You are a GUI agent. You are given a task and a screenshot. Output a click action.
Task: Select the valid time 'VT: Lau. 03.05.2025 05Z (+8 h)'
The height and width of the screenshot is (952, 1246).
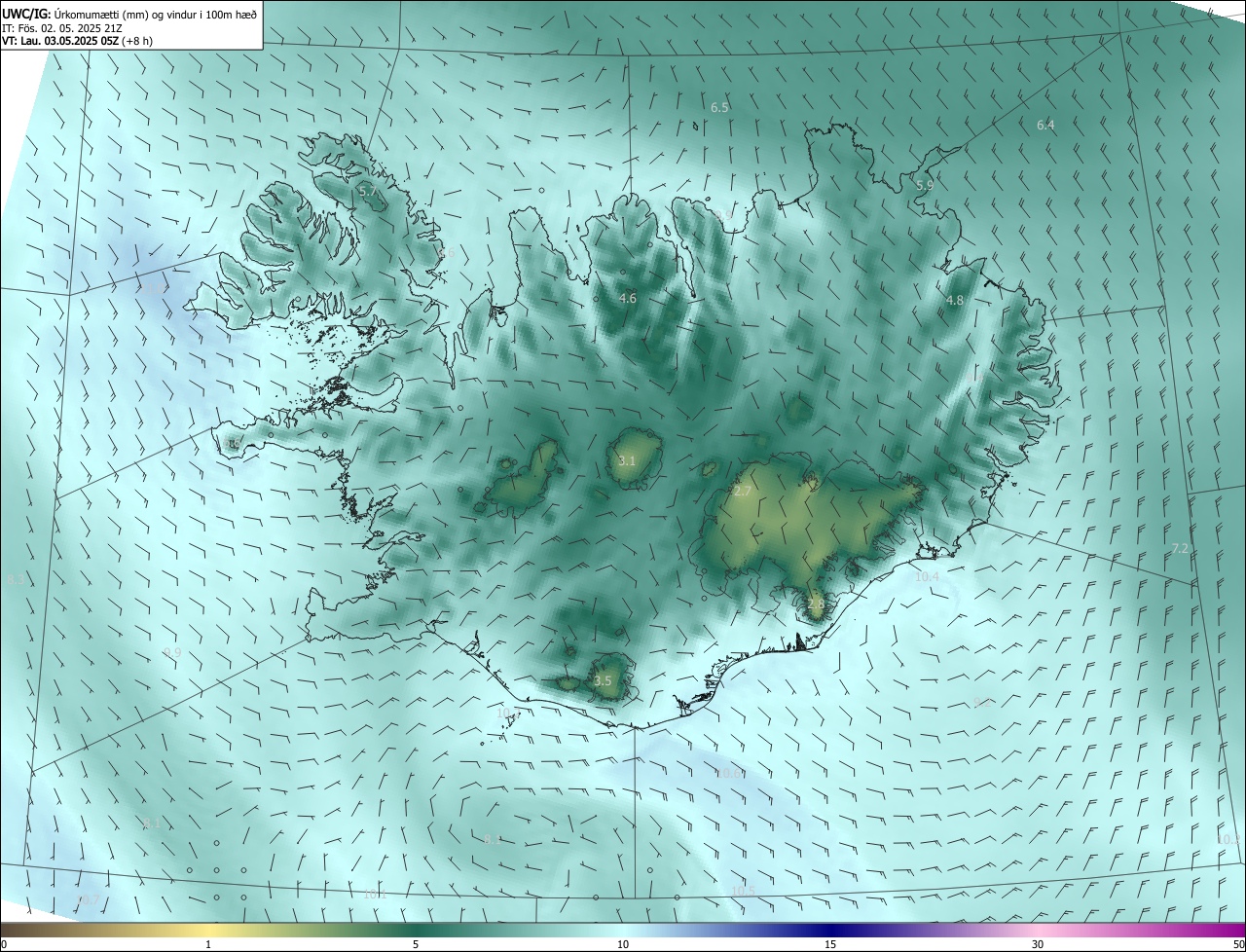pyautogui.click(x=77, y=41)
